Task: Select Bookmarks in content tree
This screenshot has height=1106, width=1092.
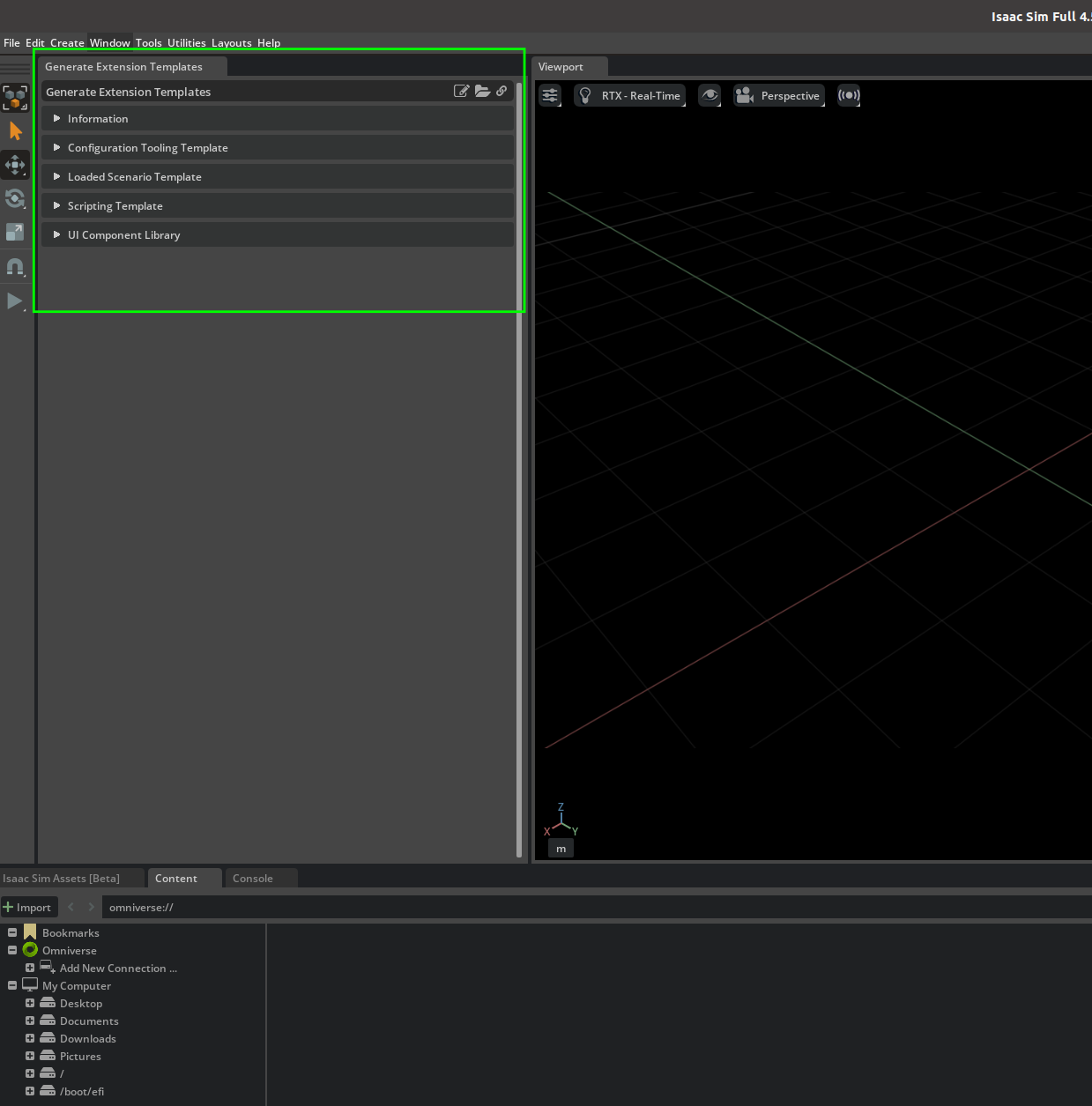Action: click(71, 932)
